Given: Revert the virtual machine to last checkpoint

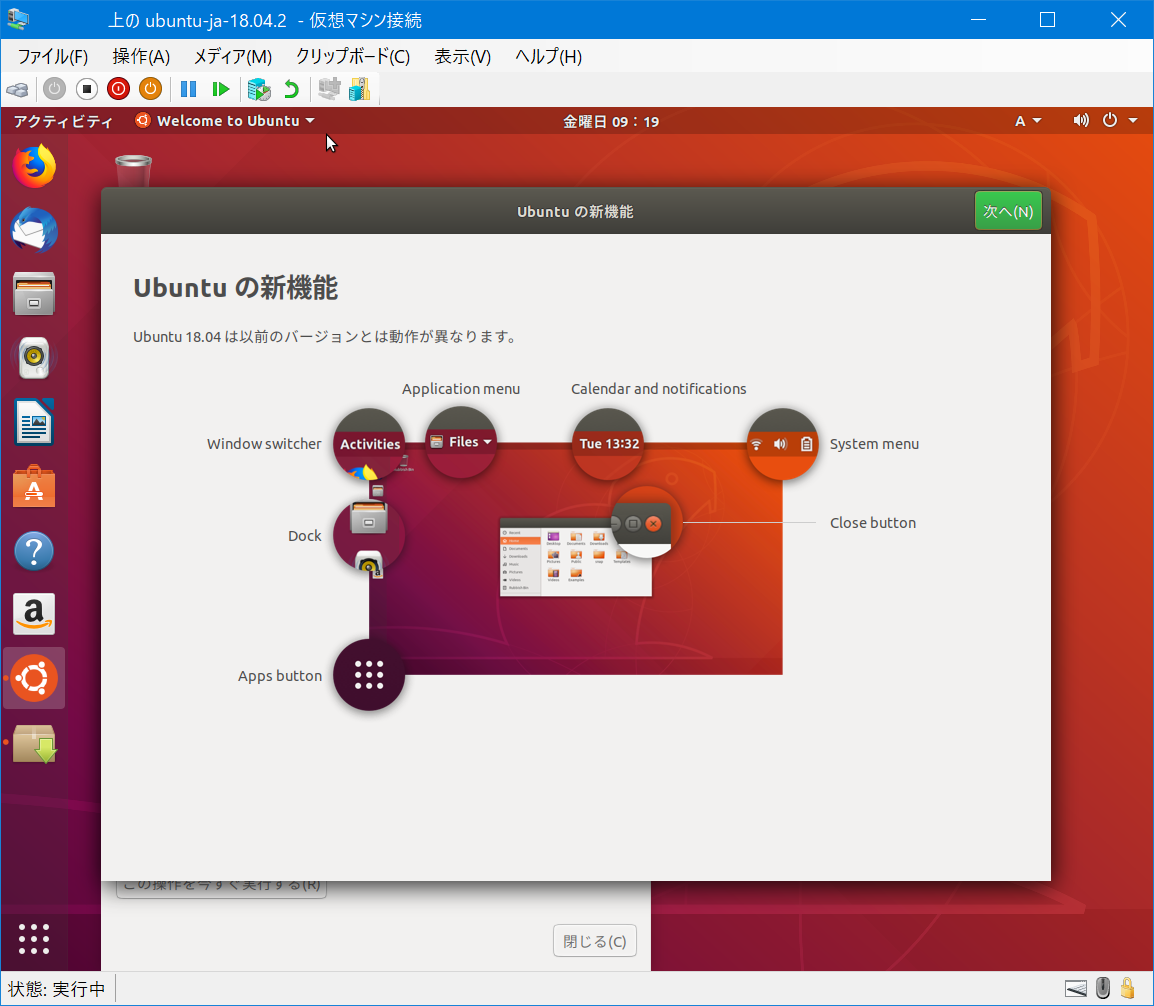Looking at the screenshot, I should coord(290,89).
